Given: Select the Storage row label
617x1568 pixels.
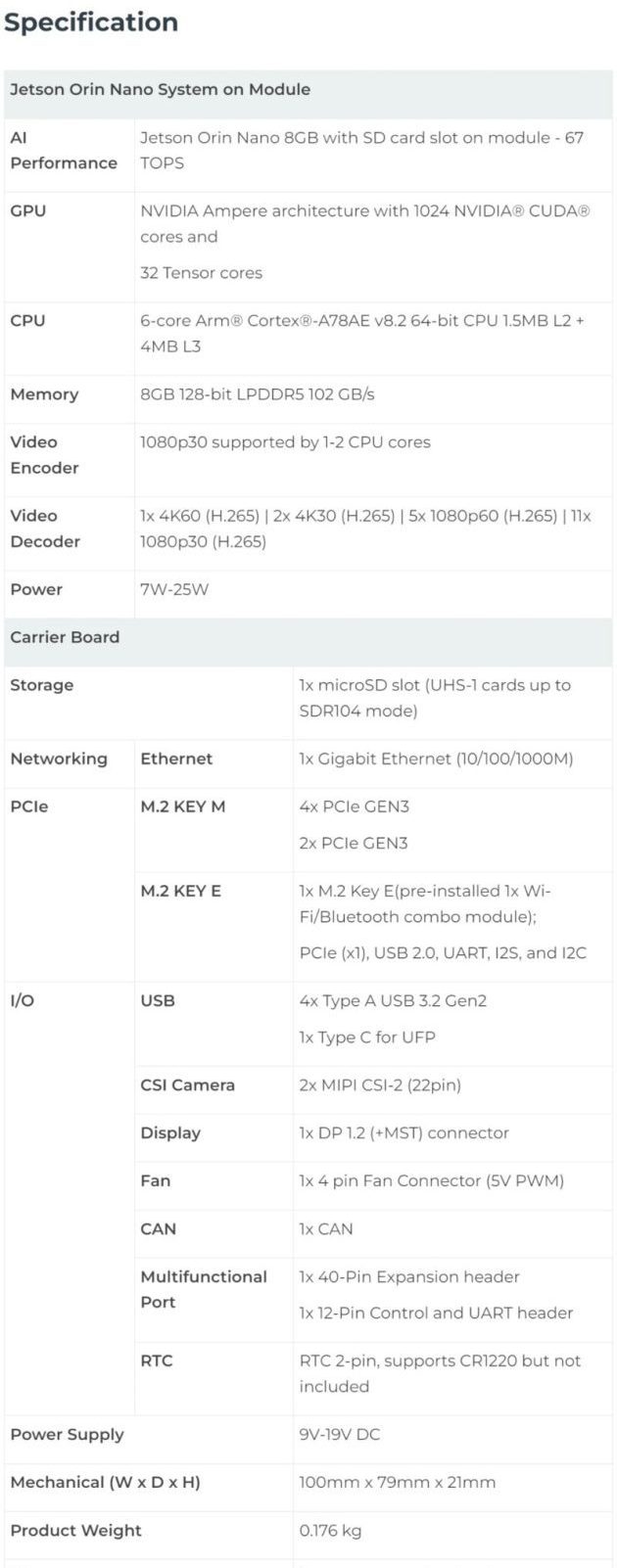Looking at the screenshot, I should pyautogui.click(x=41, y=685).
